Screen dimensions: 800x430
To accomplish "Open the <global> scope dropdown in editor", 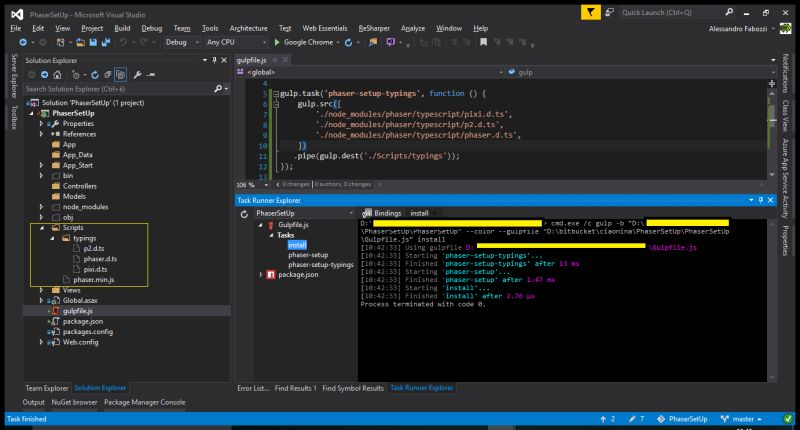I will (501, 72).
